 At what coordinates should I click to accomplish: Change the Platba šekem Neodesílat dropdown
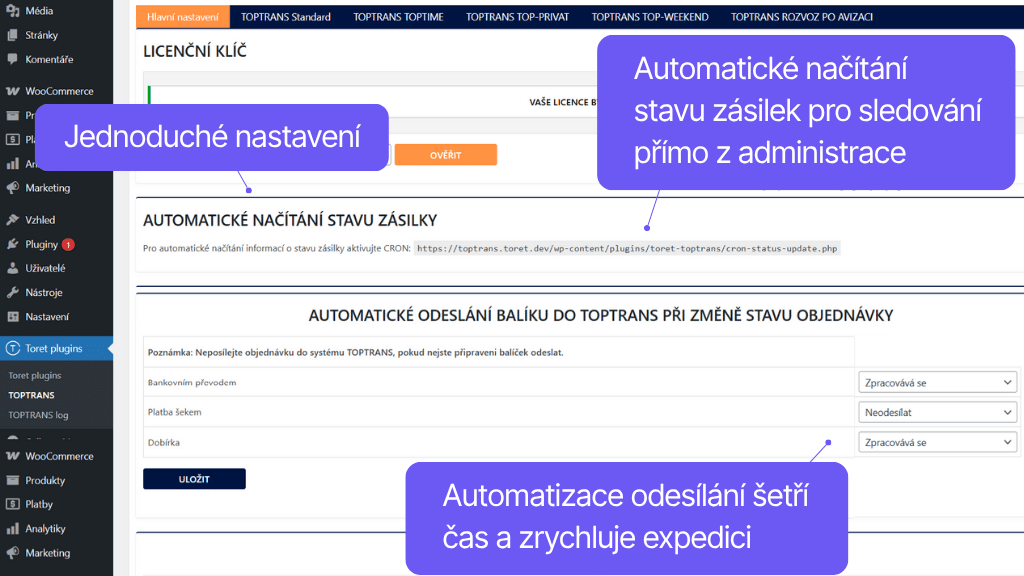936,411
